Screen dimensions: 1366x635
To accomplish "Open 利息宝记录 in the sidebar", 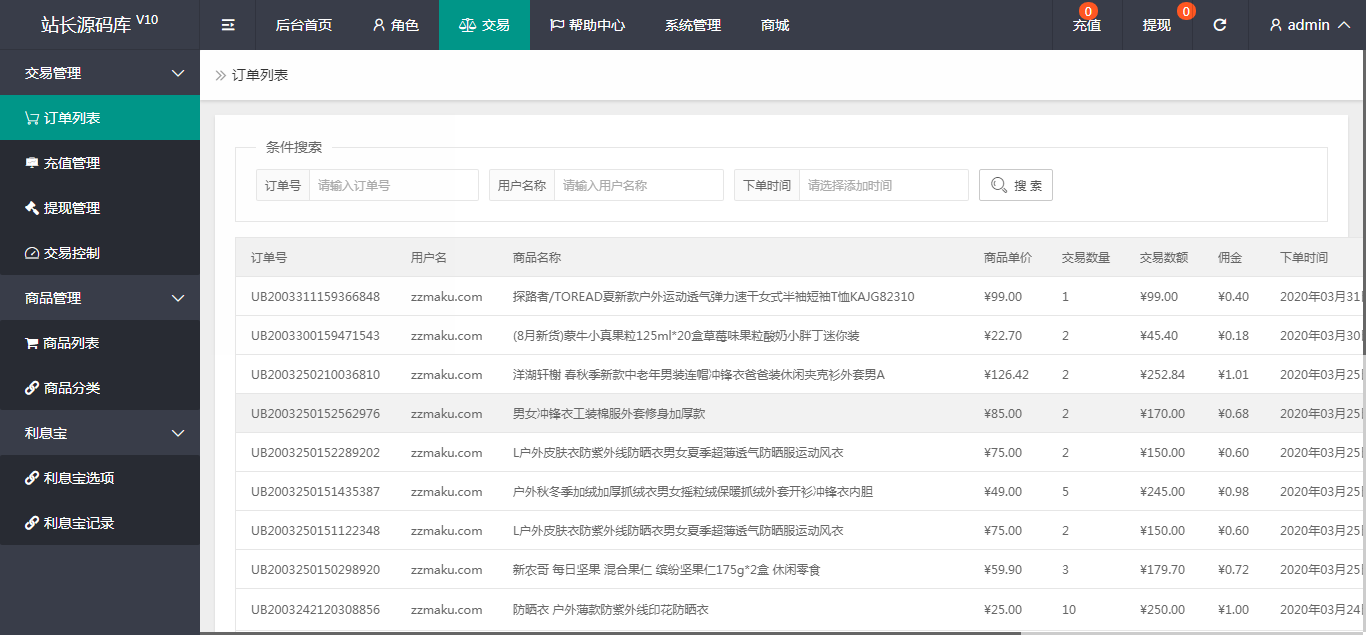I will (x=78, y=523).
